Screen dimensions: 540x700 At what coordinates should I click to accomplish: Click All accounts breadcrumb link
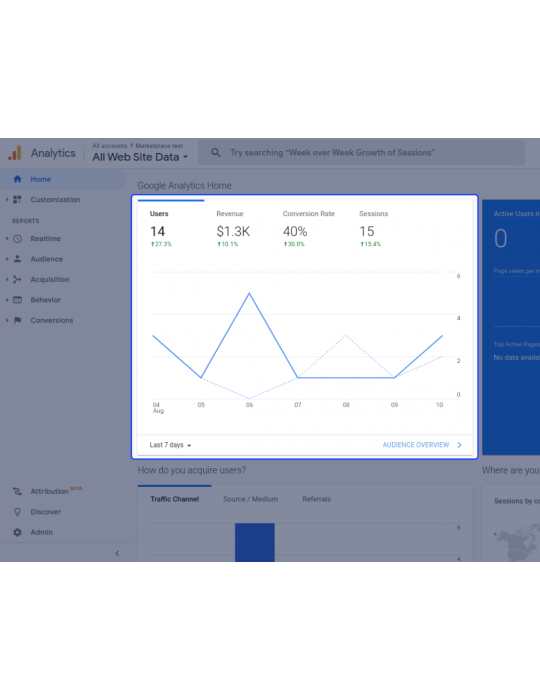click(x=109, y=146)
